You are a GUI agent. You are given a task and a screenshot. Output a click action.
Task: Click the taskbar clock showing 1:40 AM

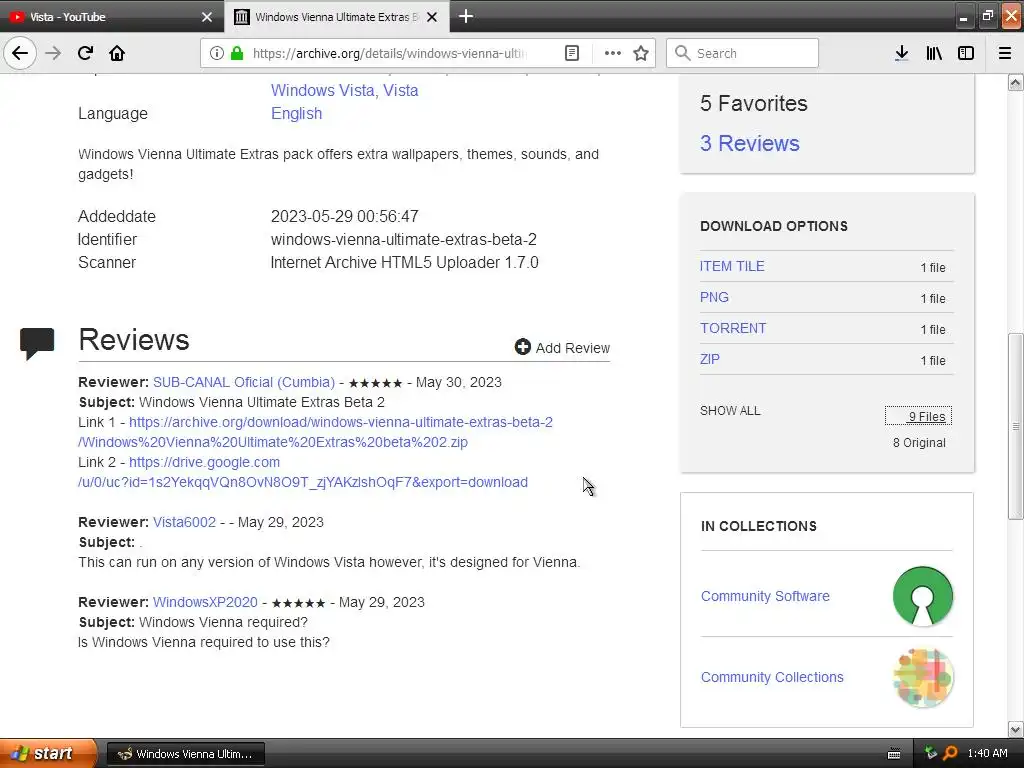pyautogui.click(x=987, y=753)
